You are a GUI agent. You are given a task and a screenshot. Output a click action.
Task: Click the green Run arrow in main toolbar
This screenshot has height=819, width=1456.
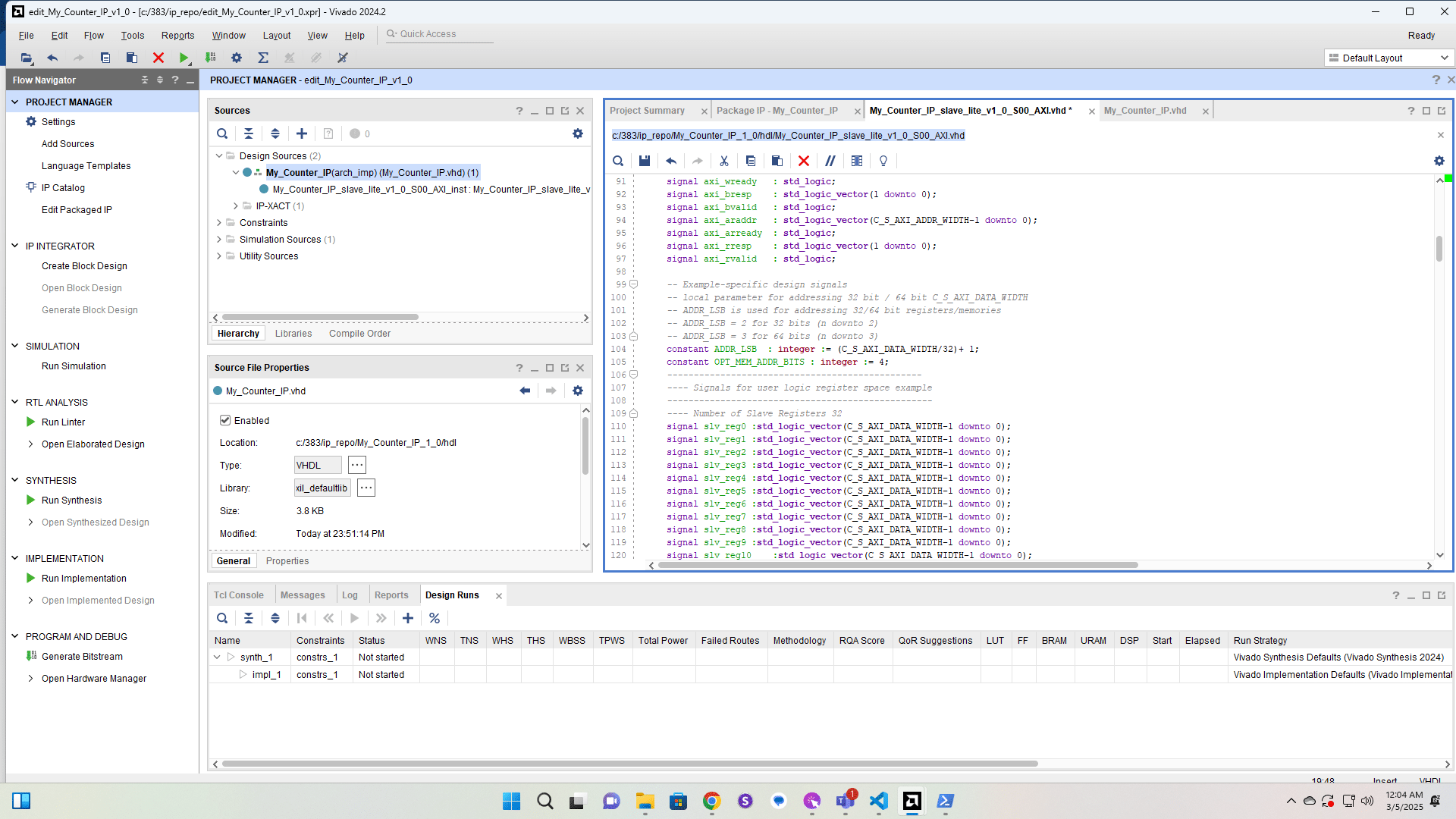[184, 58]
